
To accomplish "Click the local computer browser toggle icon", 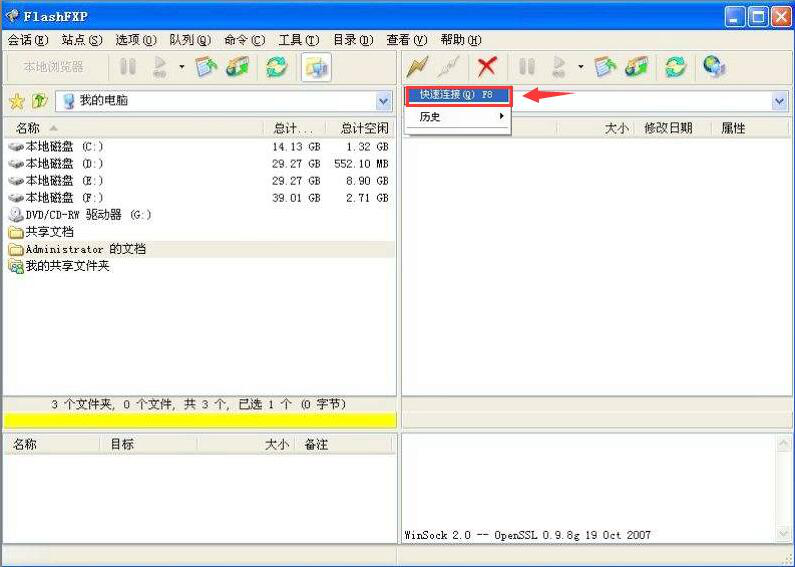I will point(316,67).
